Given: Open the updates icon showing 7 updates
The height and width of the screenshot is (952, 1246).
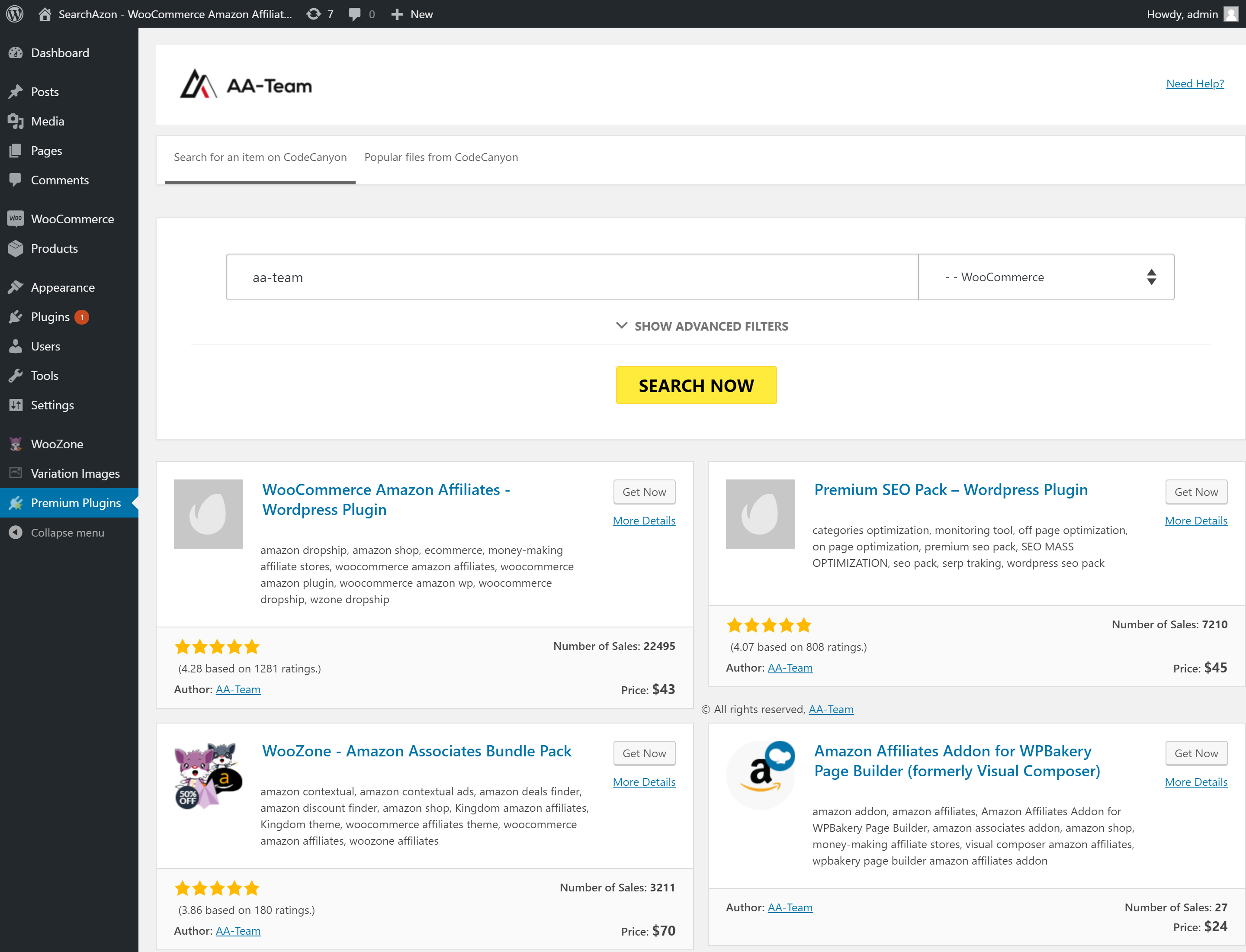Looking at the screenshot, I should pos(313,14).
